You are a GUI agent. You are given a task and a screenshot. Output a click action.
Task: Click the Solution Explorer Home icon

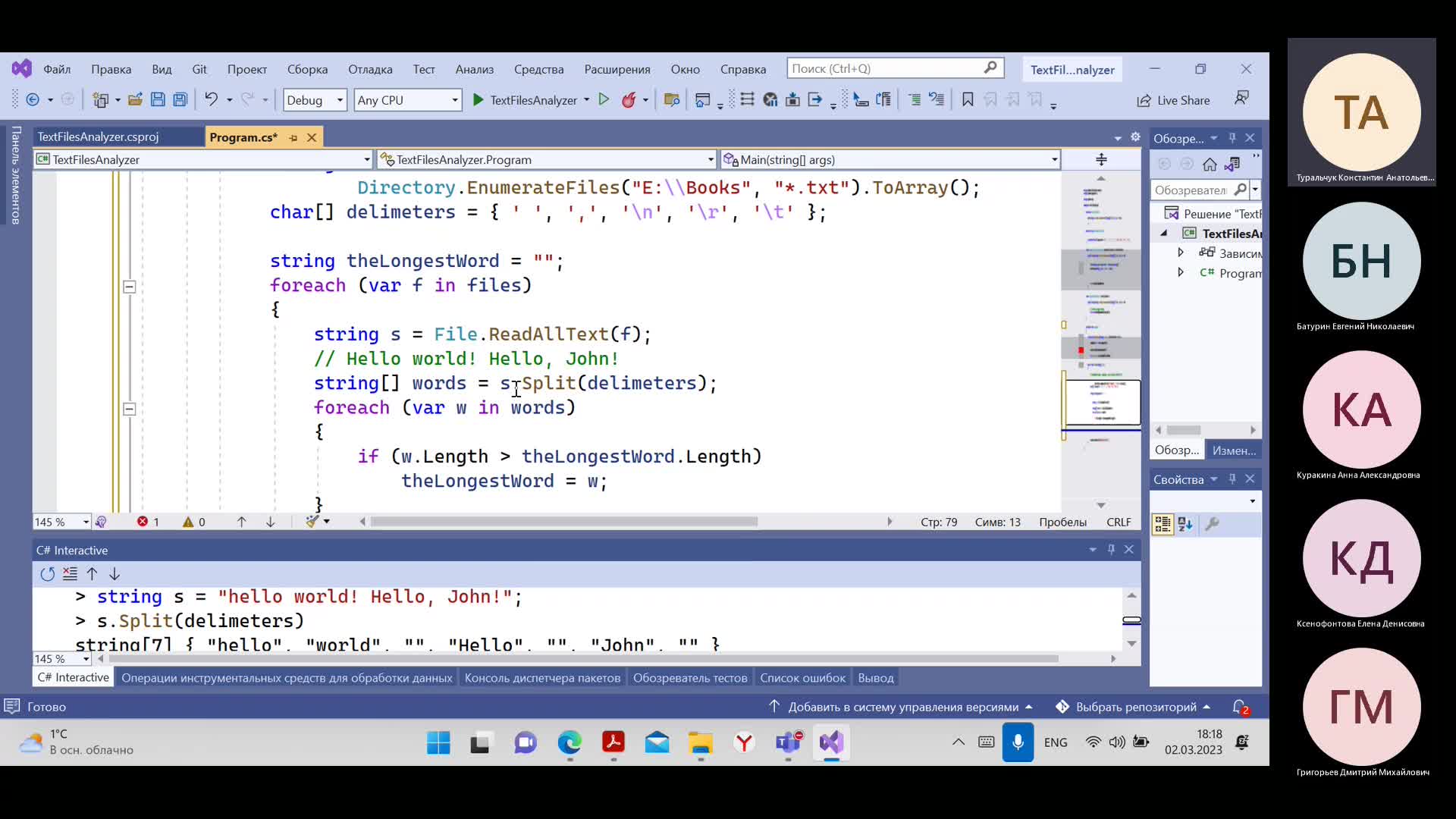tap(1210, 164)
